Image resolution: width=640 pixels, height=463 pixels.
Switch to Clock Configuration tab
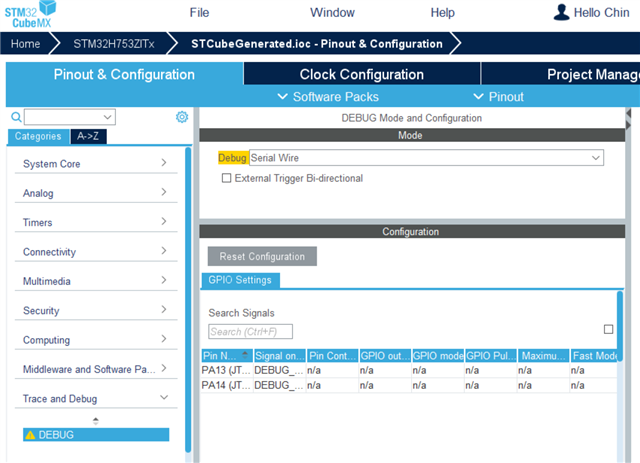(362, 74)
